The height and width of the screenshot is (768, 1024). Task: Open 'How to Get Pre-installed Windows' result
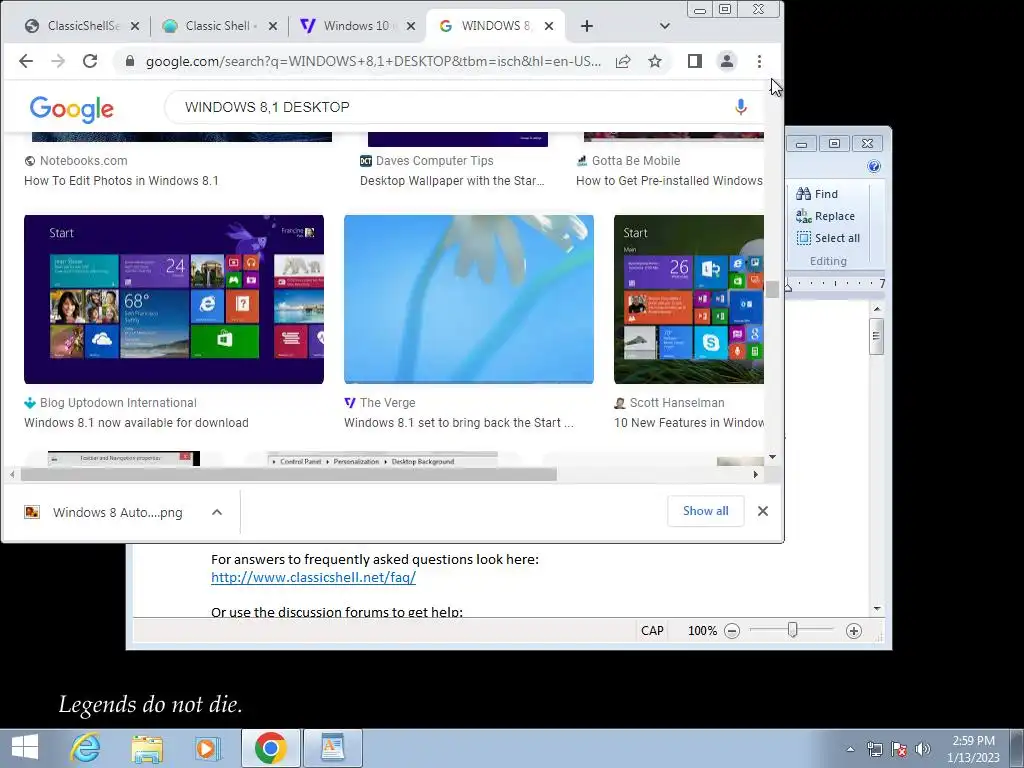(x=669, y=181)
